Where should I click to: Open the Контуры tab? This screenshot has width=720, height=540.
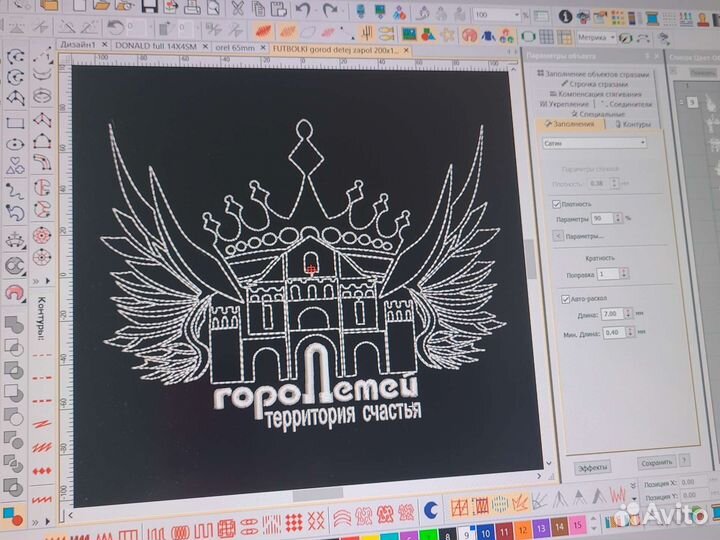click(x=633, y=124)
